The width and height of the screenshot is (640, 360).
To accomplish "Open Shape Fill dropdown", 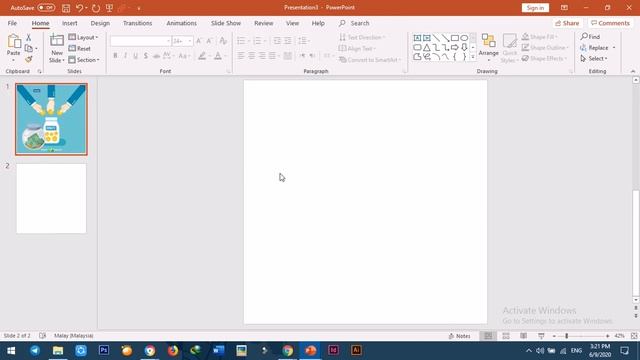I will click(x=540, y=37).
